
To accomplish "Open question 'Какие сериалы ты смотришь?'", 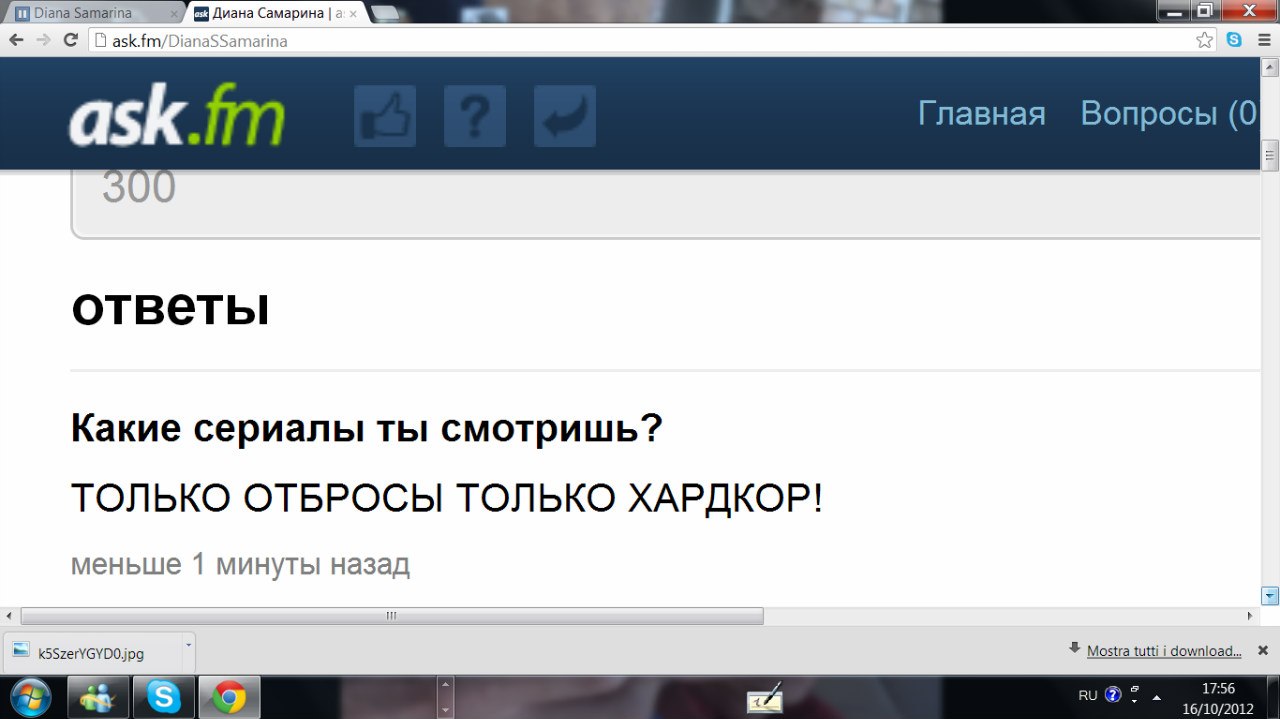I will tap(367, 429).
